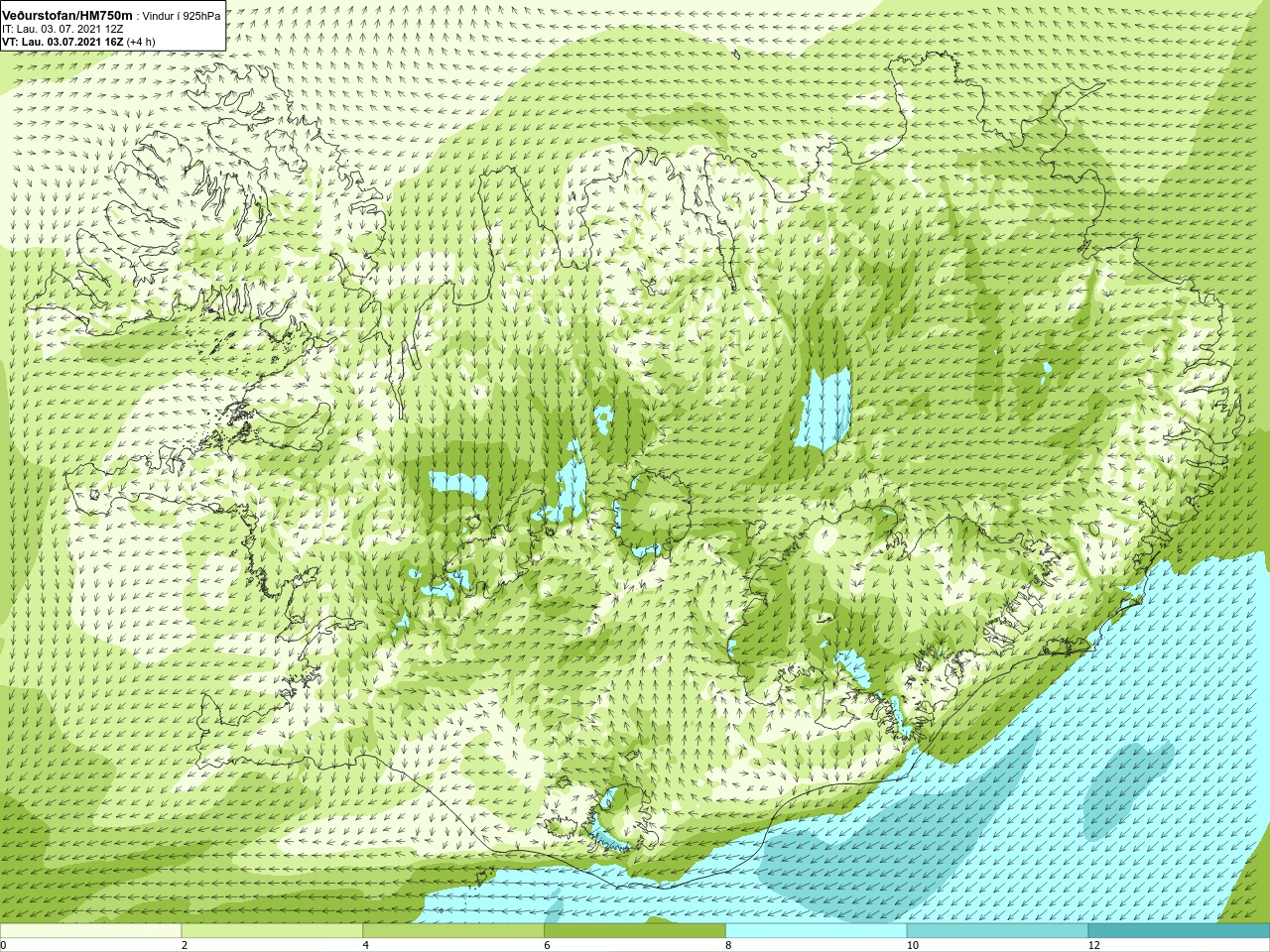1270x952 pixels.
Task: Click the 8–10 light cyan legend band
Action: 816,931
